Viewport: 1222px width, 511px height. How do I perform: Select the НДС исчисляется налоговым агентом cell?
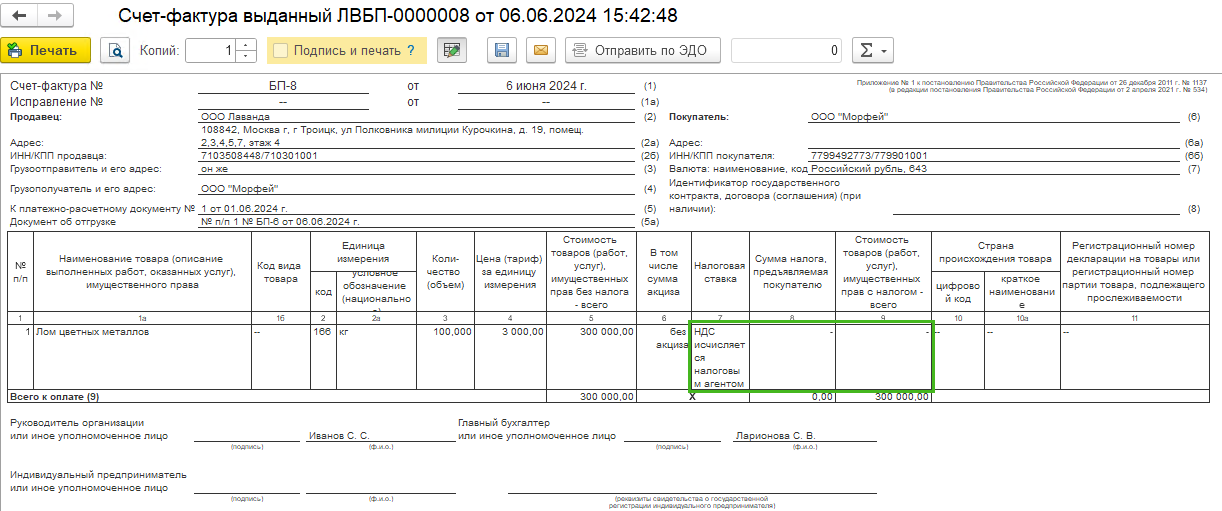pos(720,357)
